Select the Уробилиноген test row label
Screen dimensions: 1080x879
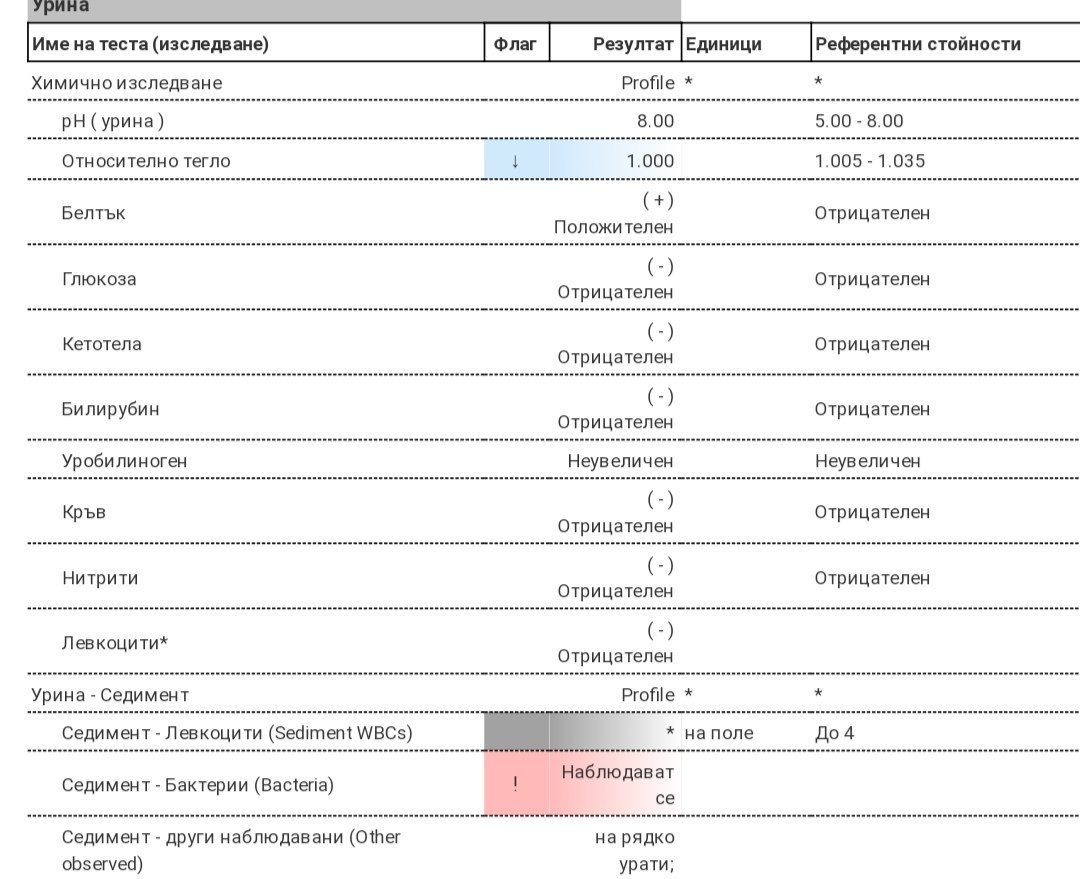pyautogui.click(x=124, y=461)
